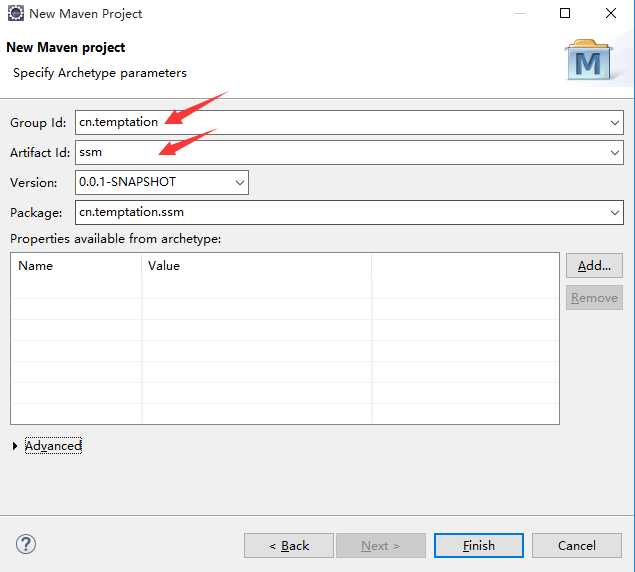Click the Add... button
This screenshot has width=635, height=572.
coord(594,266)
